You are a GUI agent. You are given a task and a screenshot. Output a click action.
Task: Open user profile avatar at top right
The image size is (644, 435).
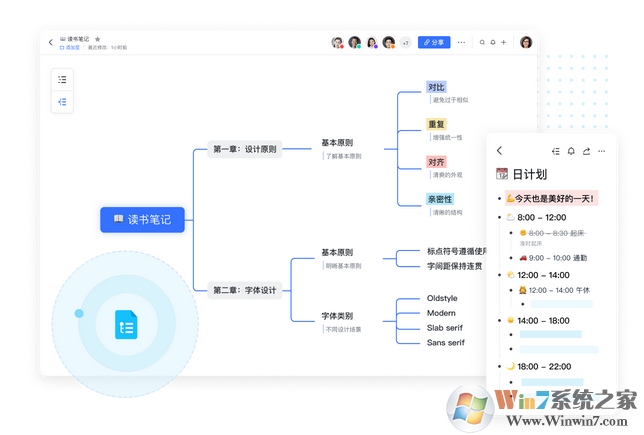(526, 42)
